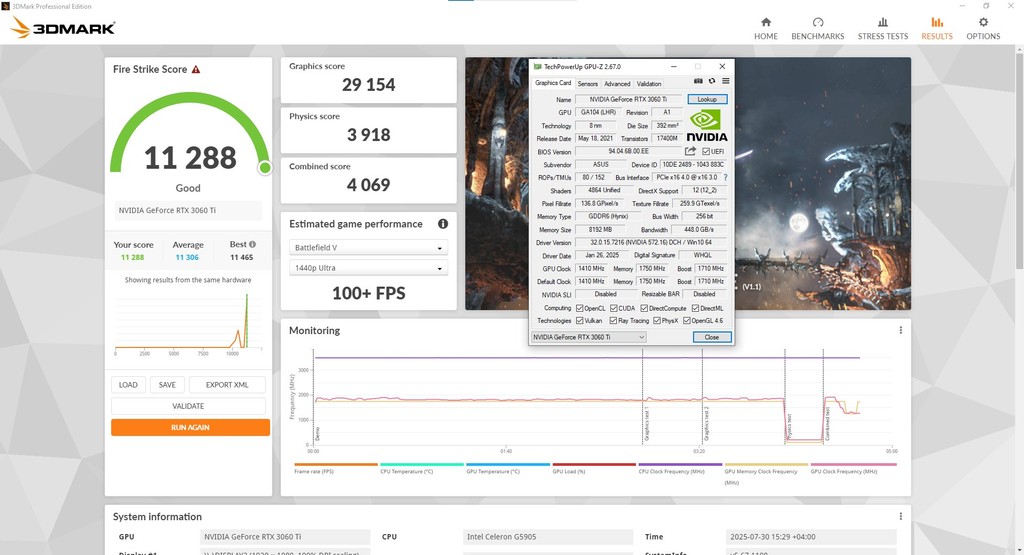Image resolution: width=1024 pixels, height=555 pixels.
Task: Toggle the DirectCompute checkbox
Action: 644,308
